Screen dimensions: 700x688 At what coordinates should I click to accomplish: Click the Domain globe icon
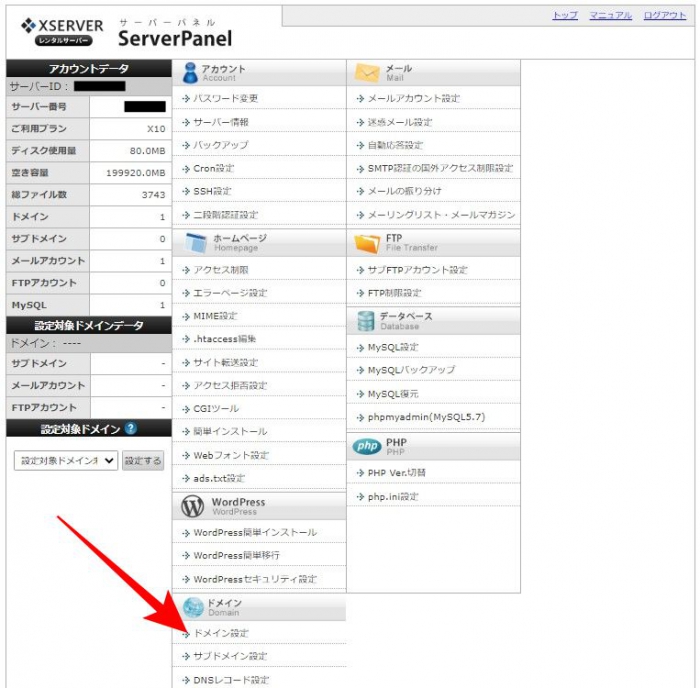(x=193, y=607)
